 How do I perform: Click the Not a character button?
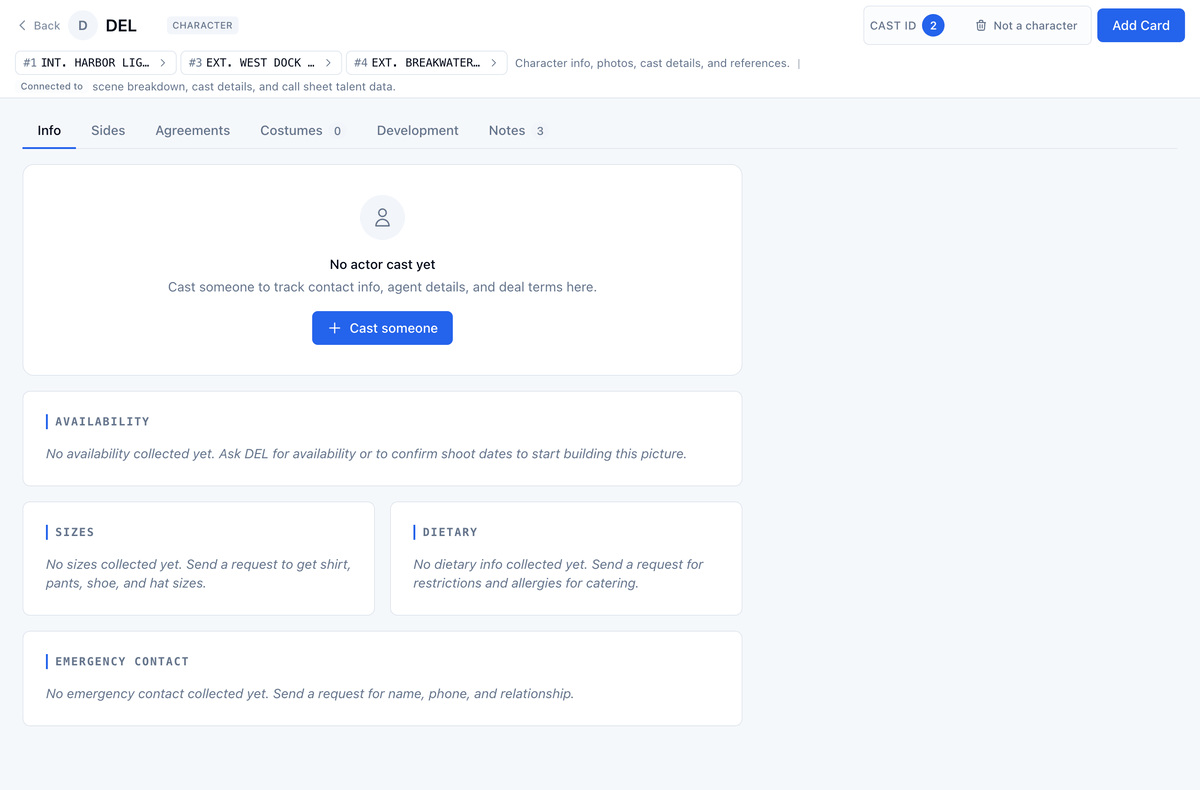[1026, 26]
